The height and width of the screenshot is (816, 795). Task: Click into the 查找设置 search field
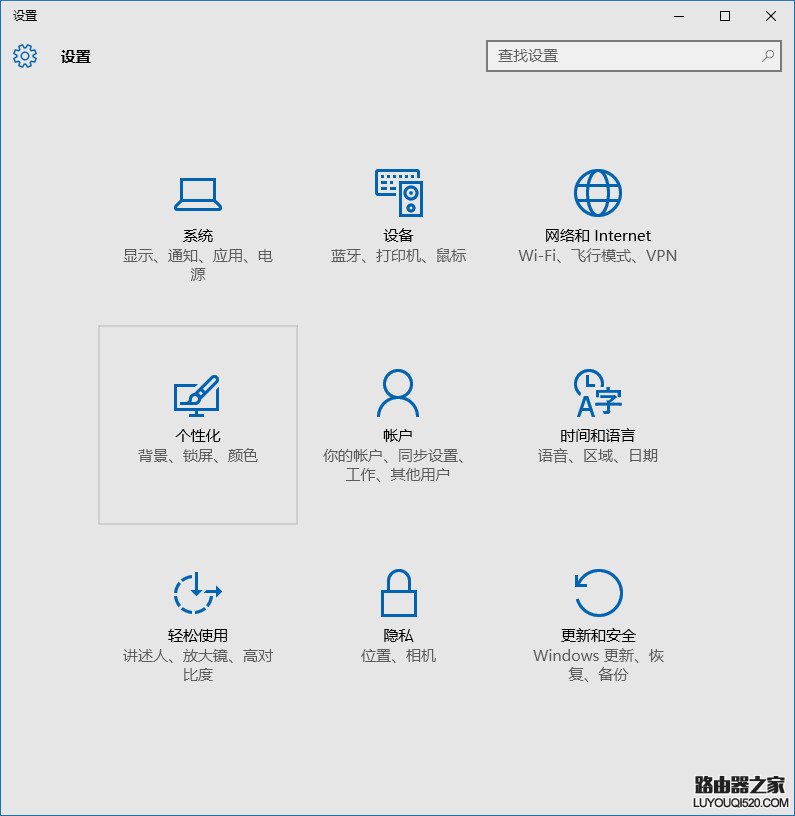point(634,56)
